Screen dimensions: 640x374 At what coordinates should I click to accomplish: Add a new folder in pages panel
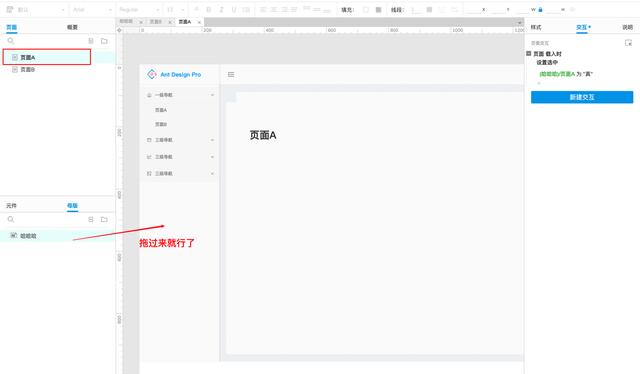coord(104,41)
